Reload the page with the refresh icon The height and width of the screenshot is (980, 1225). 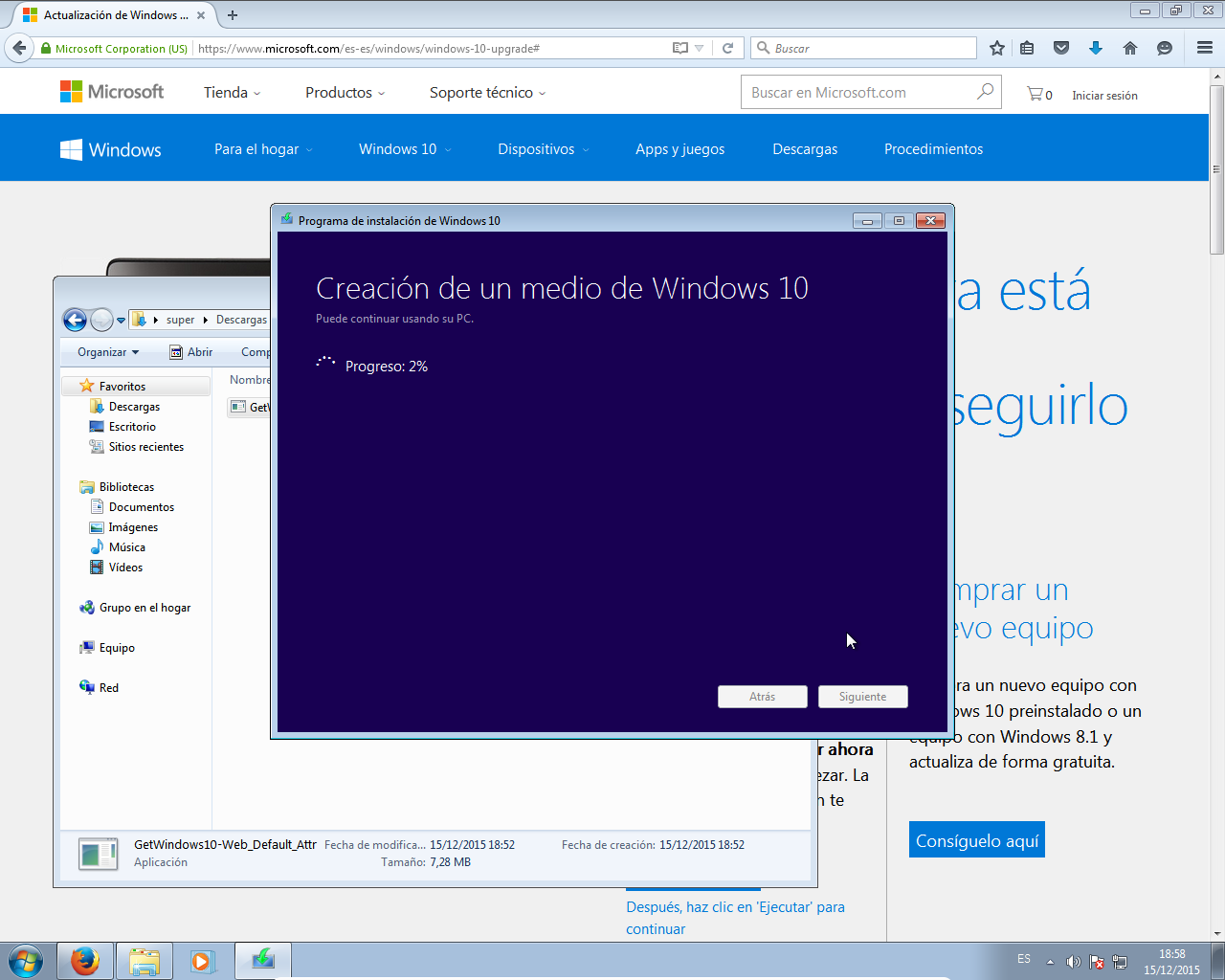(728, 47)
